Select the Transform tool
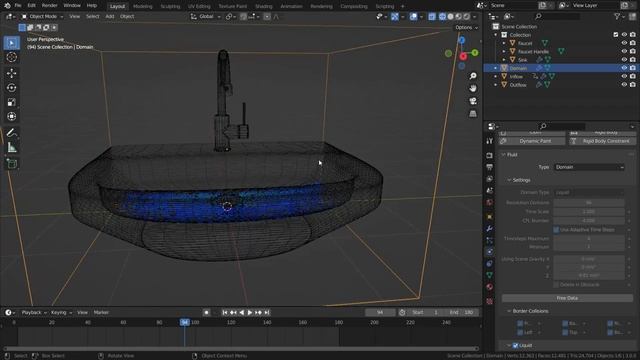This screenshot has height=360, width=640. pos(11,116)
